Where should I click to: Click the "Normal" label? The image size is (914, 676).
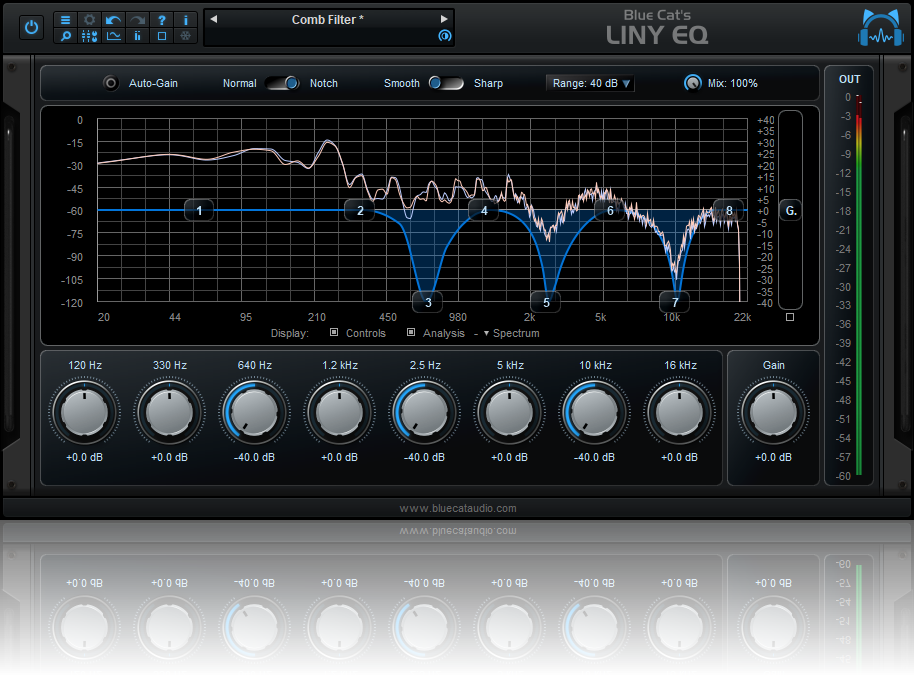click(240, 83)
